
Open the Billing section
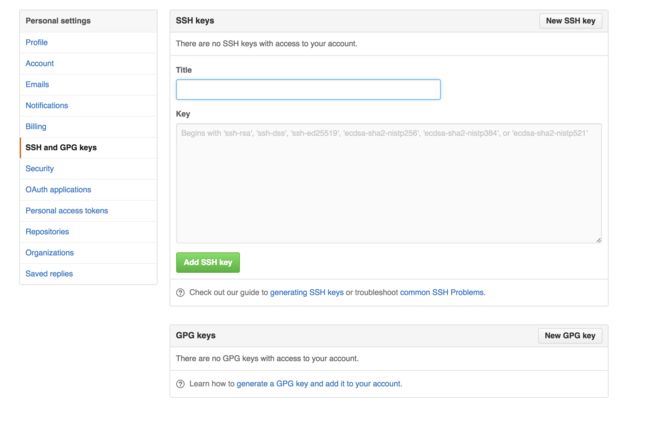(36, 126)
